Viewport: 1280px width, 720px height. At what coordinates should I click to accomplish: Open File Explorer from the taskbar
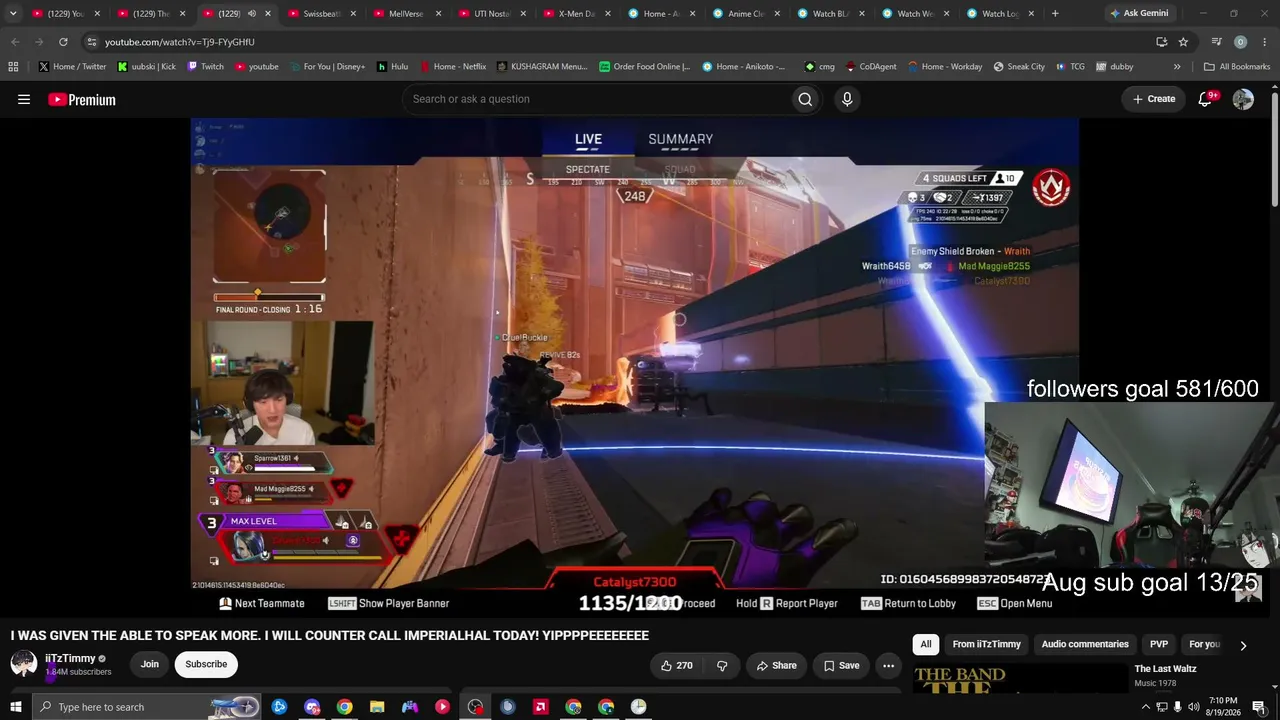pos(377,707)
